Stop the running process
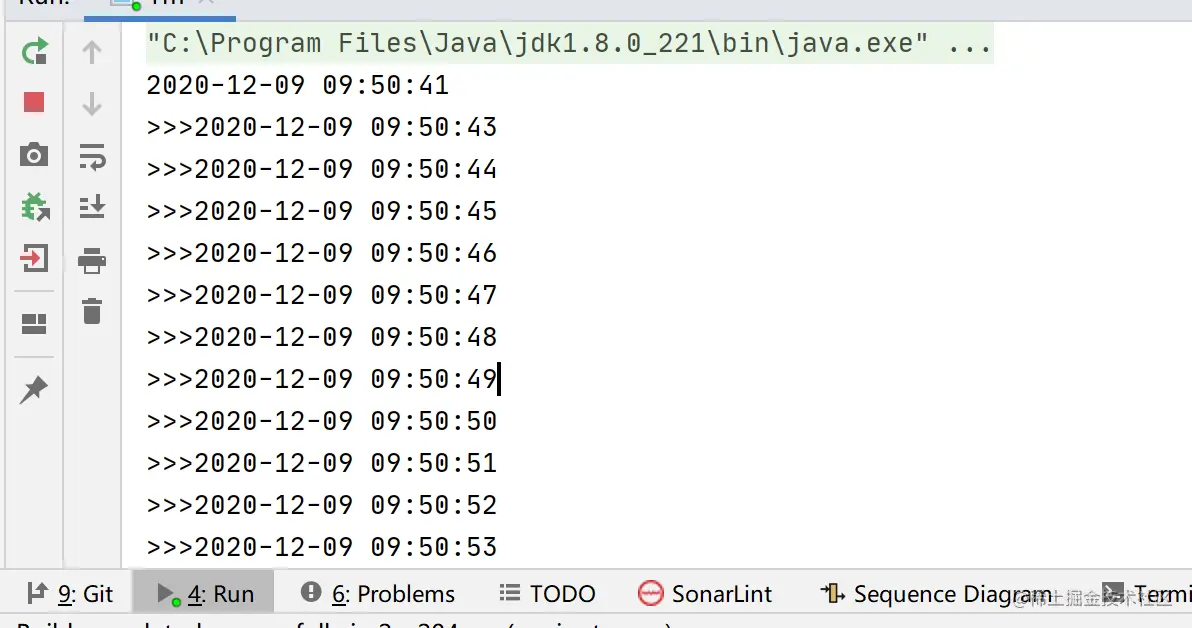 [x=34, y=102]
